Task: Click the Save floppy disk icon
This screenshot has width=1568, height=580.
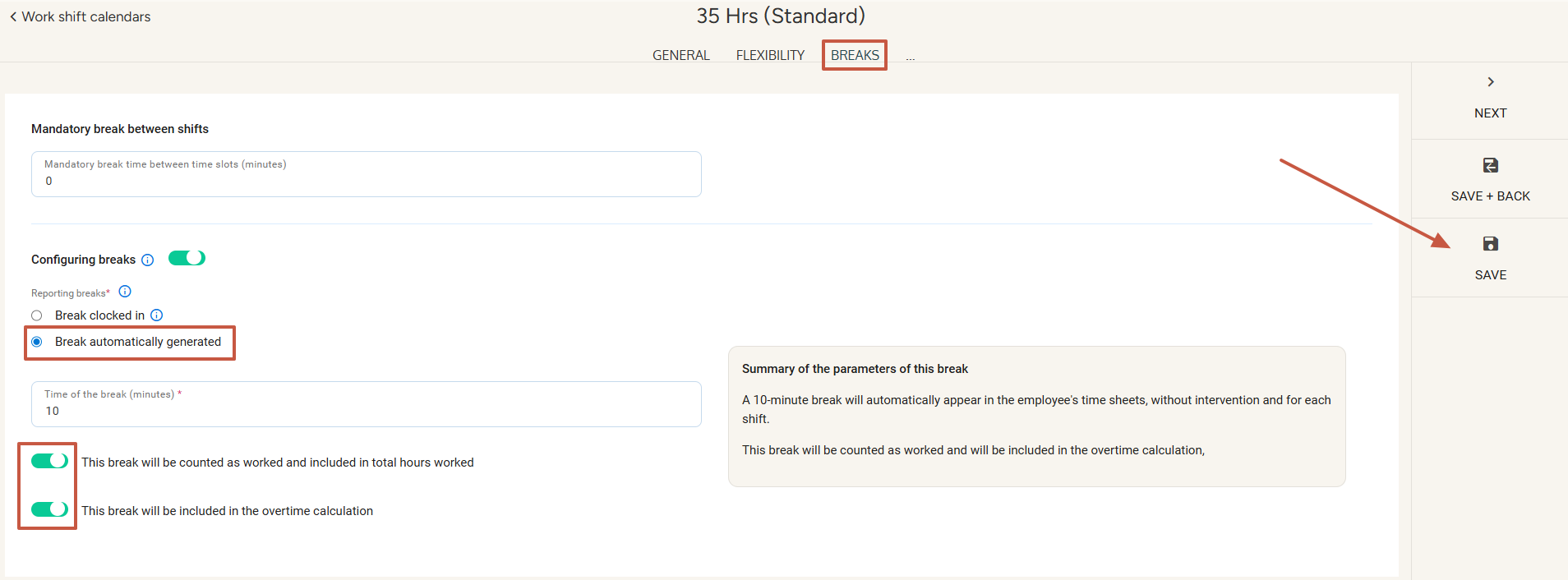Action: tap(1490, 244)
